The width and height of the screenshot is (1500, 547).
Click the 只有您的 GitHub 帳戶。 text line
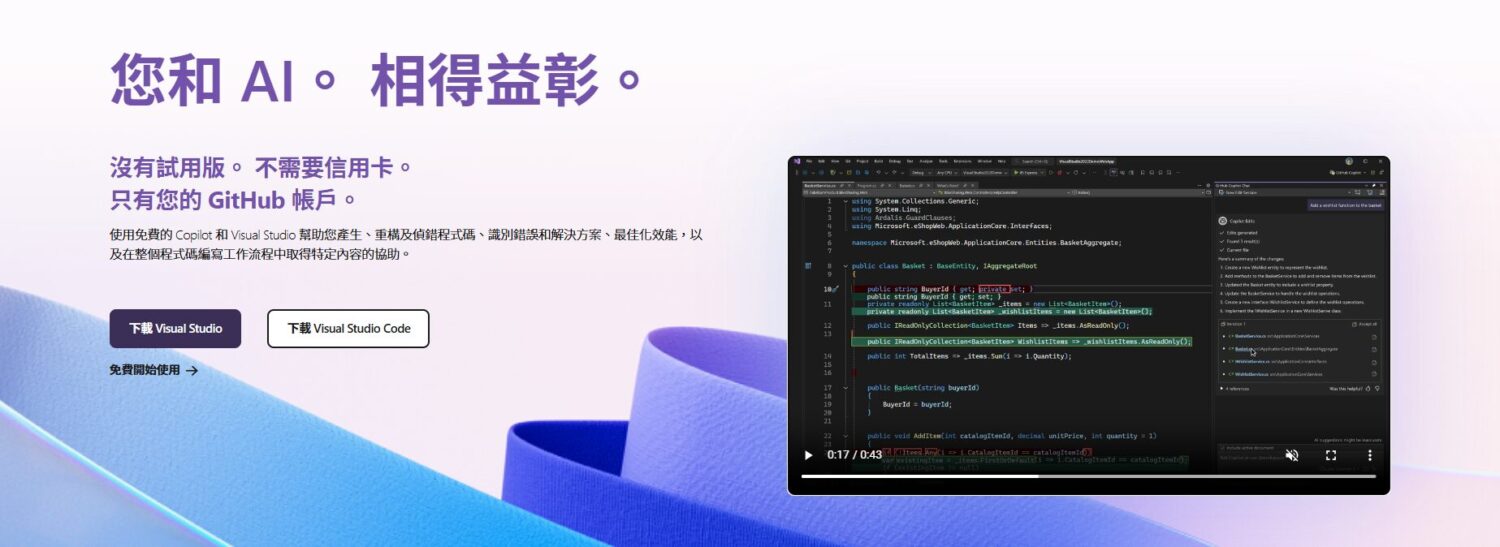(238, 199)
